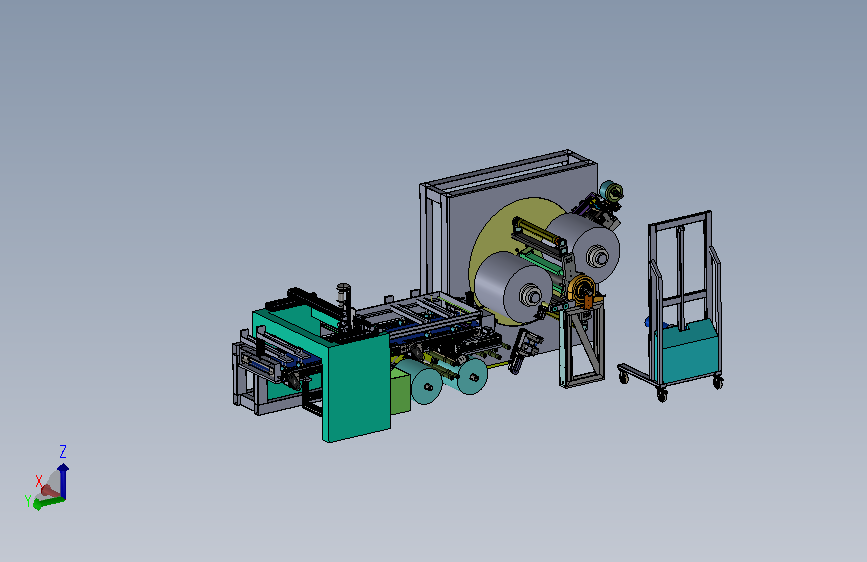The width and height of the screenshot is (867, 562).
Task: Select the vertical cylinder post on the conveyor
Action: (344, 309)
